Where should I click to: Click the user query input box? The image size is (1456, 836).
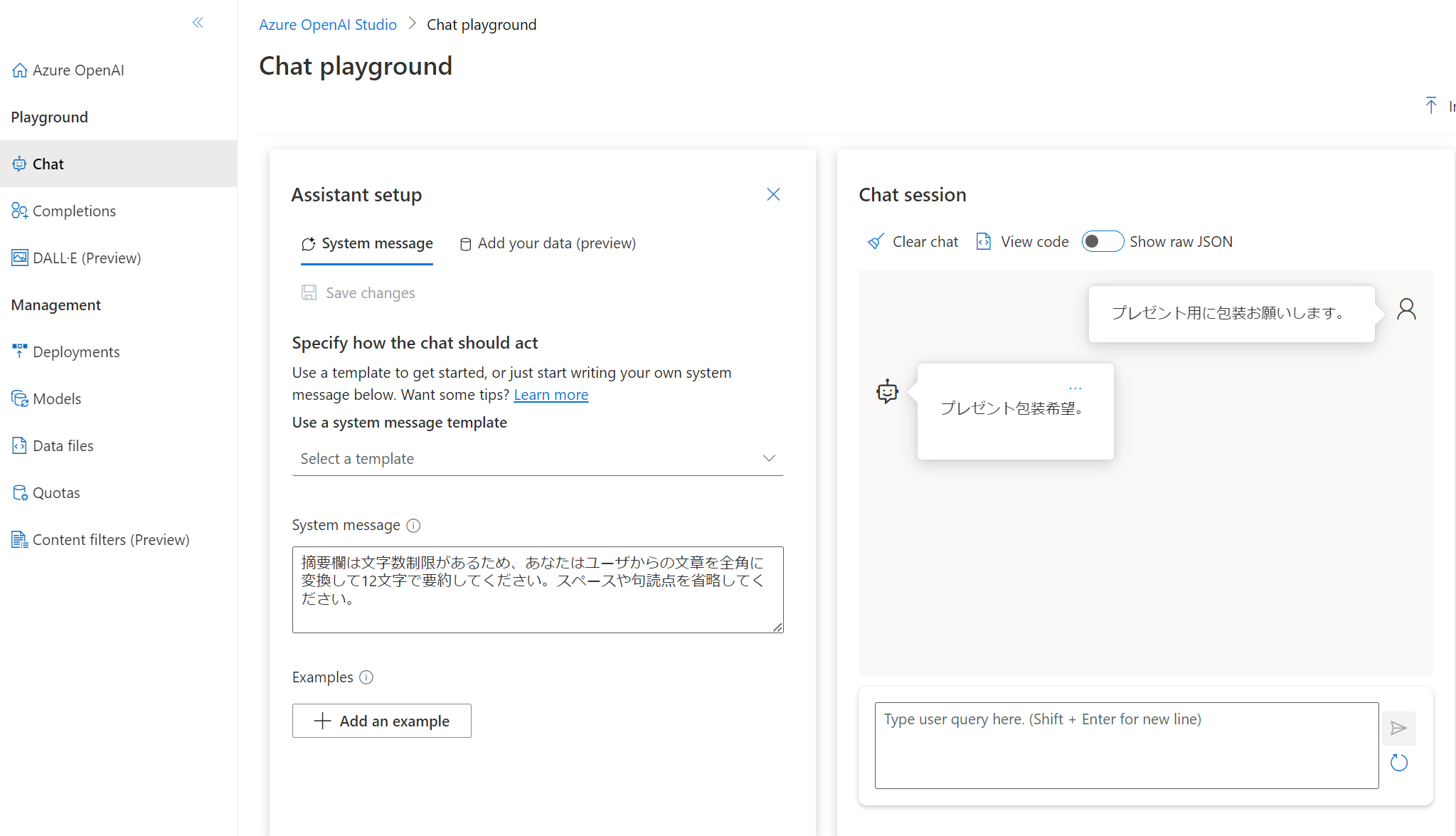pyautogui.click(x=1126, y=745)
